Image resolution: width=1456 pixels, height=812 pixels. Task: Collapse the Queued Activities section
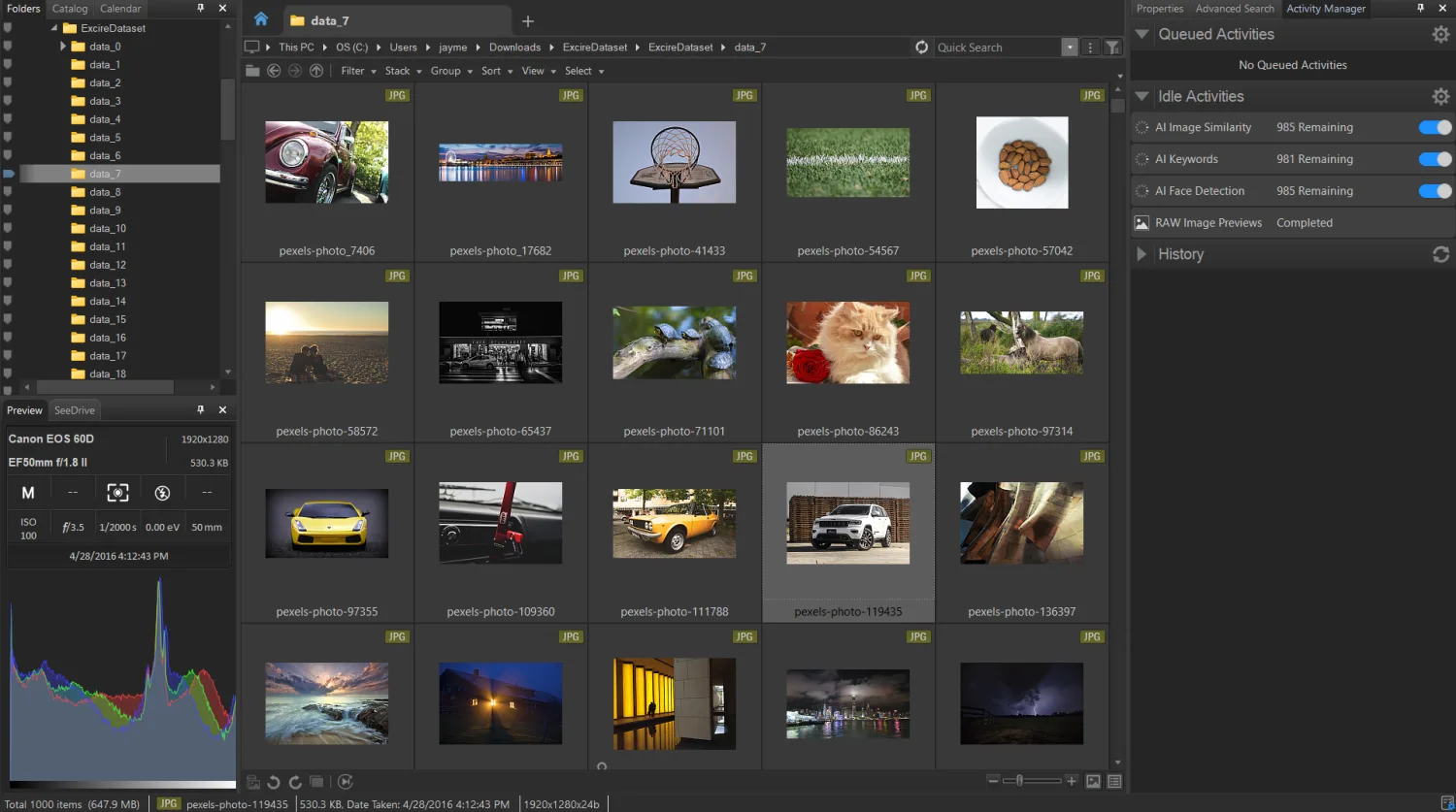(x=1142, y=34)
